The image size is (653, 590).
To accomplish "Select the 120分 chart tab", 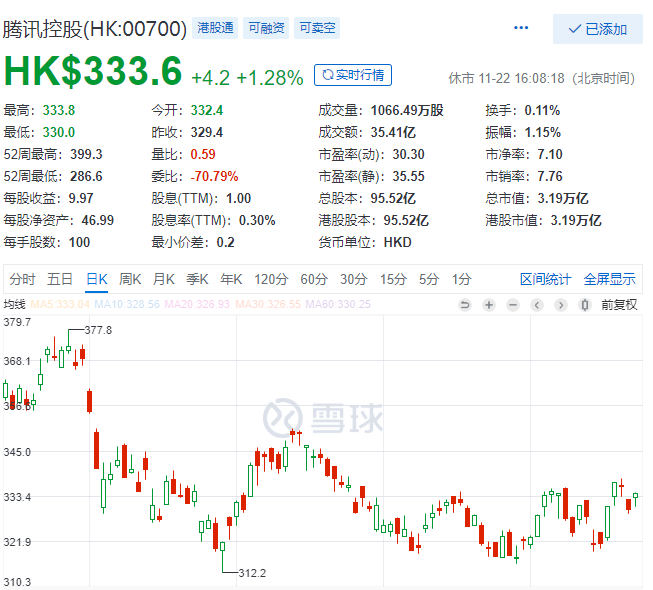I will 271,279.
